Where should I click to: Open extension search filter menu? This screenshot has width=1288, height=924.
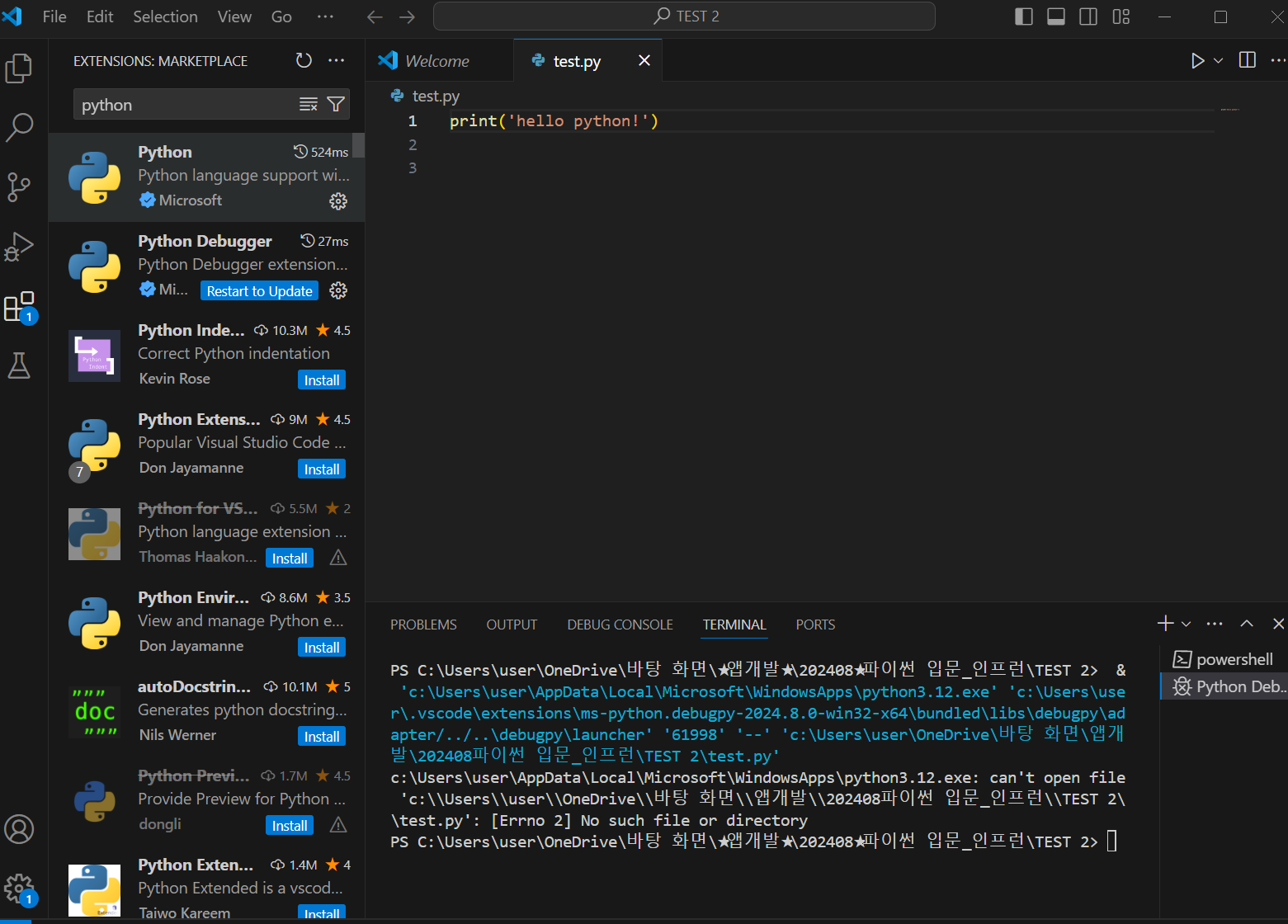tap(336, 104)
